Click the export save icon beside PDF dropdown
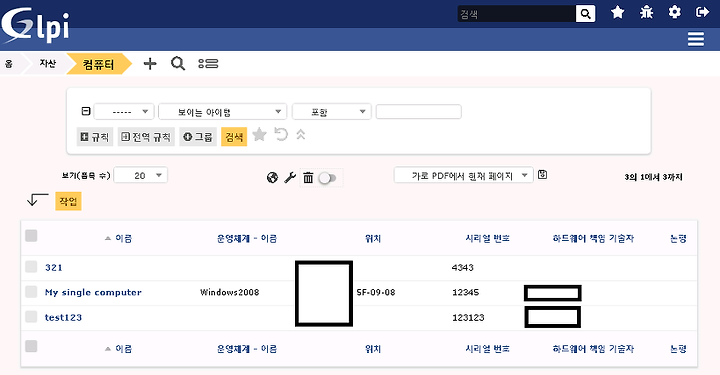 tap(542, 175)
